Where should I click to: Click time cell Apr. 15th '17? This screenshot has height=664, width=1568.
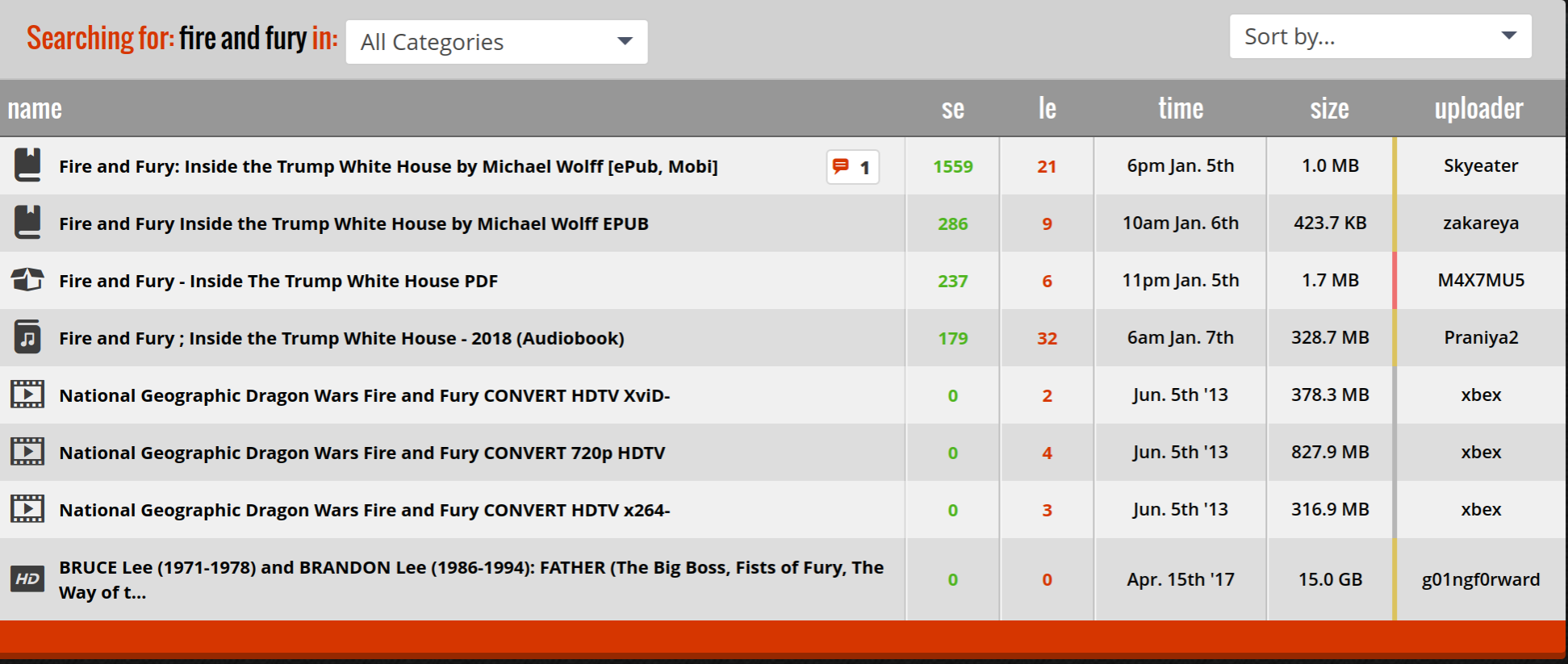(x=1181, y=579)
